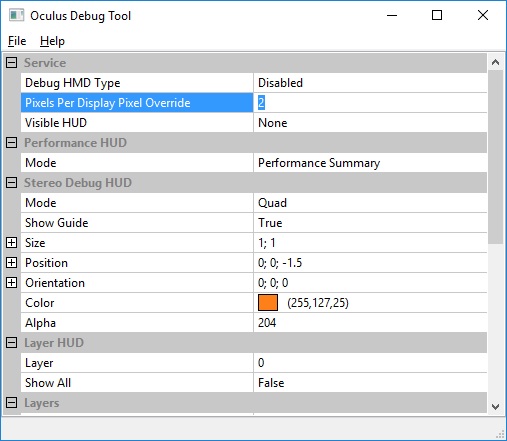Open the File menu
The width and height of the screenshot is (507, 441).
[x=17, y=41]
